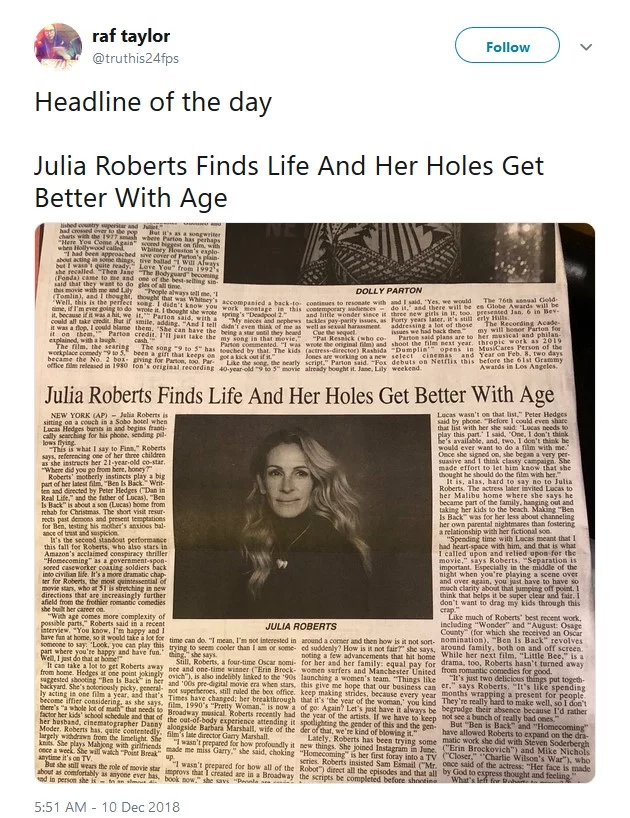Open the tweet timestamp 10 Dec 2018
Image resolution: width=630 pixels, height=818 pixels.
click(140, 807)
